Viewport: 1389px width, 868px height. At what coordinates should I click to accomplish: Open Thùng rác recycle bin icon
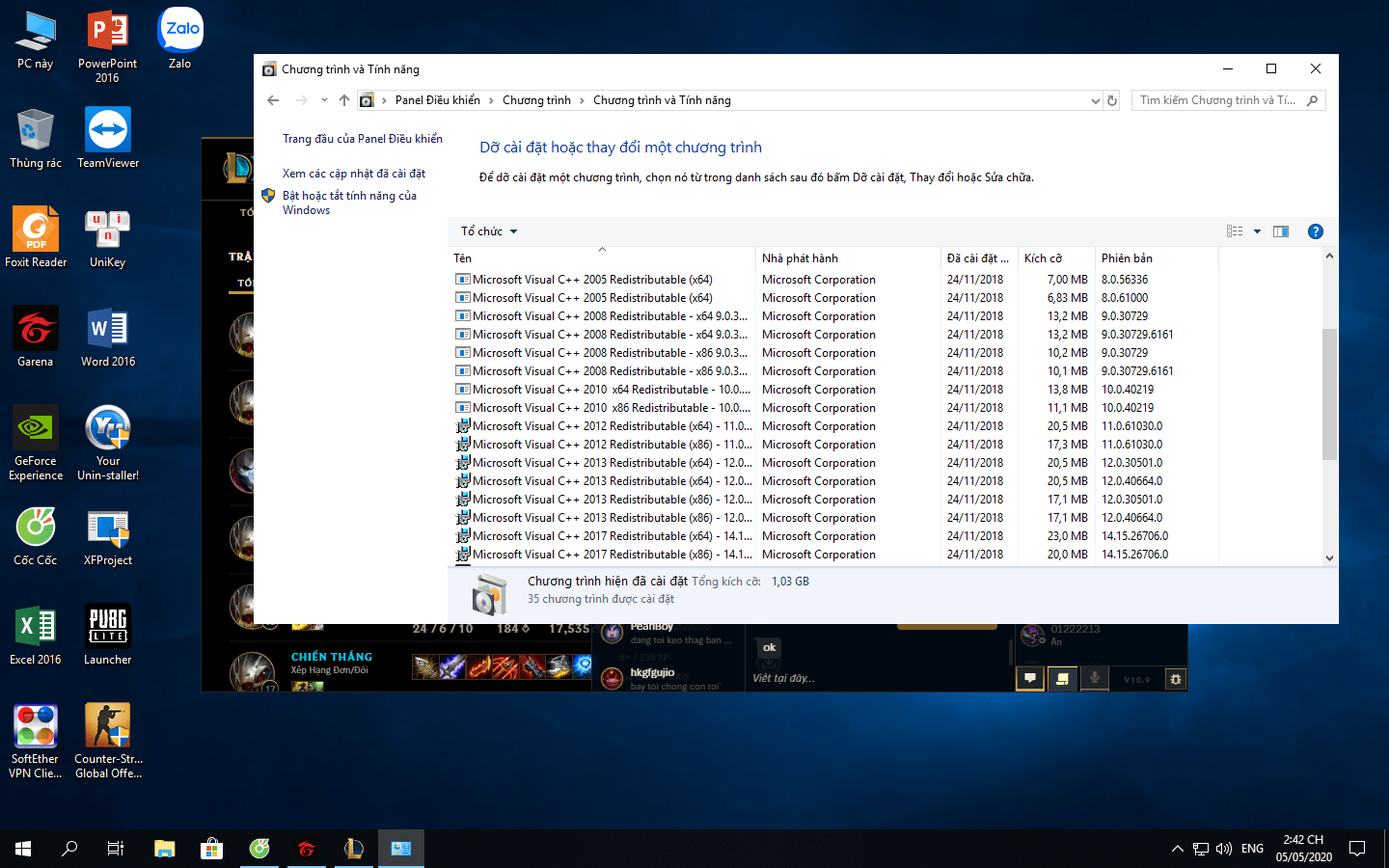tap(36, 139)
